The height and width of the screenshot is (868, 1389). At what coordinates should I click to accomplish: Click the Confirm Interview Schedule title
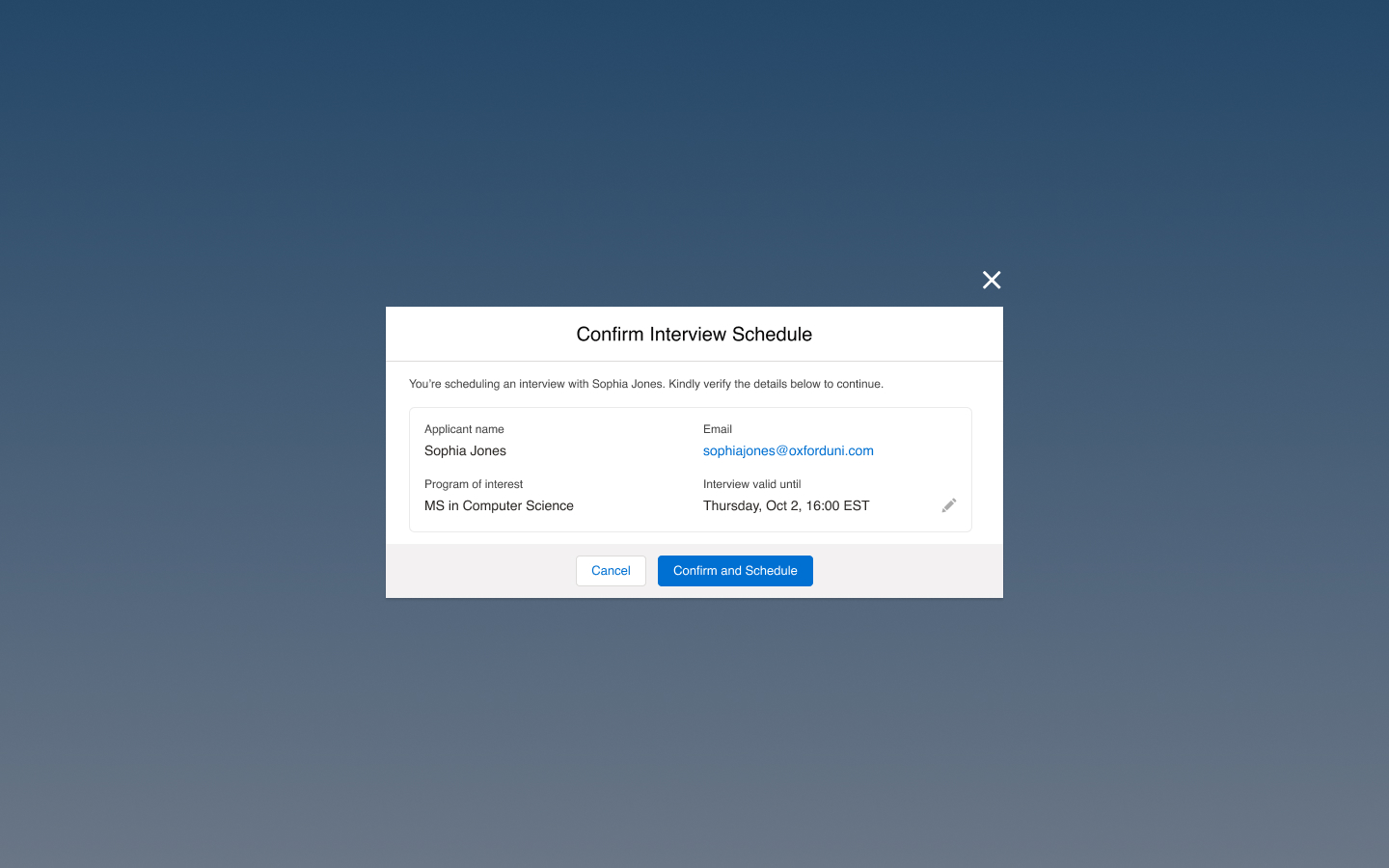pos(694,334)
